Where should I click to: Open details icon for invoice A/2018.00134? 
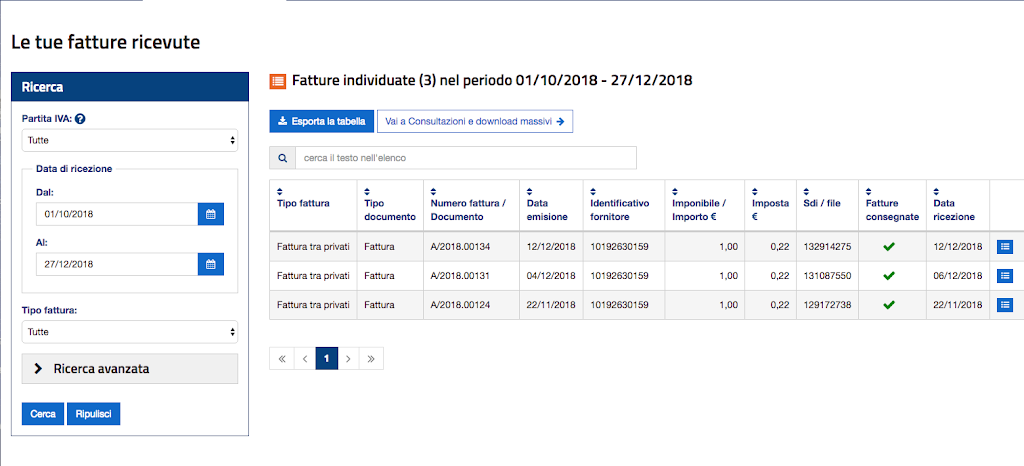(x=1005, y=247)
